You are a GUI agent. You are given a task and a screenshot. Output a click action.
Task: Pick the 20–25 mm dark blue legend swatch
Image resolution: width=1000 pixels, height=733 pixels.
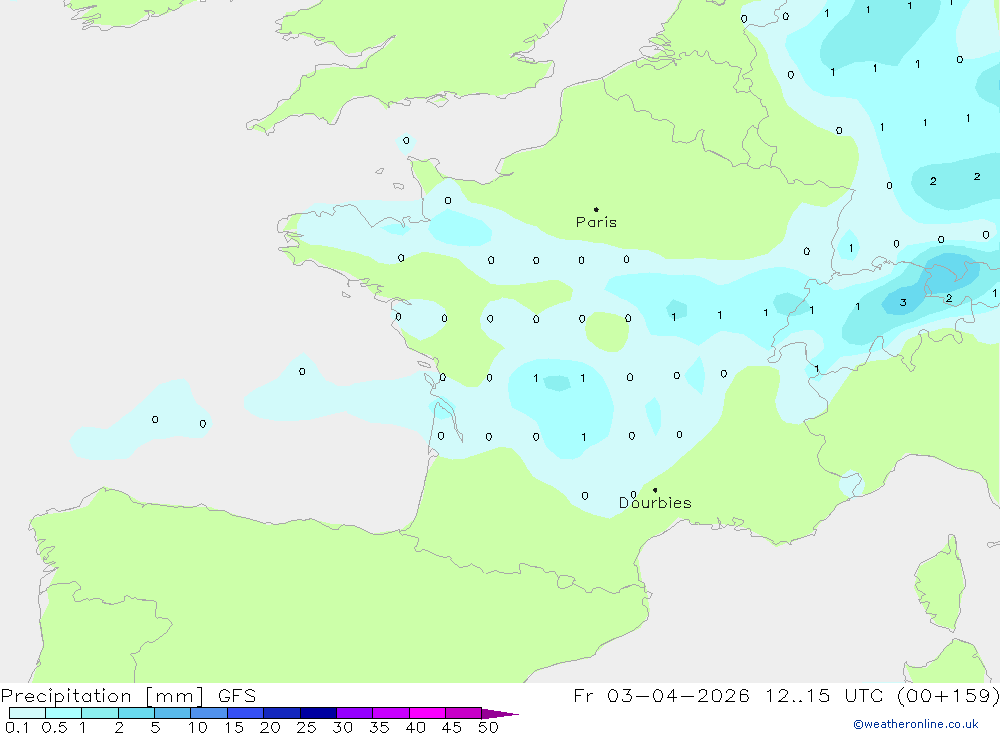tap(281, 713)
